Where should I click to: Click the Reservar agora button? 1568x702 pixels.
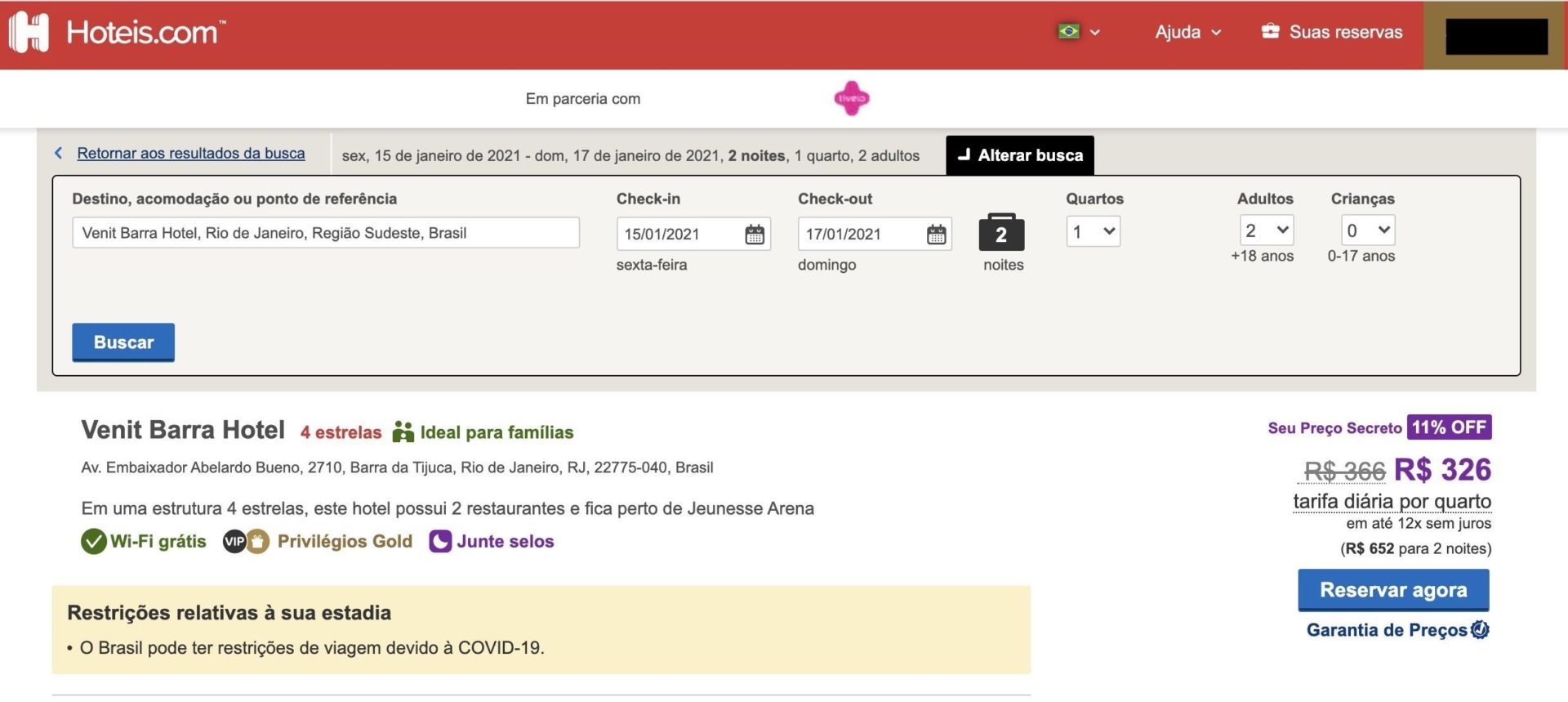tap(1393, 590)
